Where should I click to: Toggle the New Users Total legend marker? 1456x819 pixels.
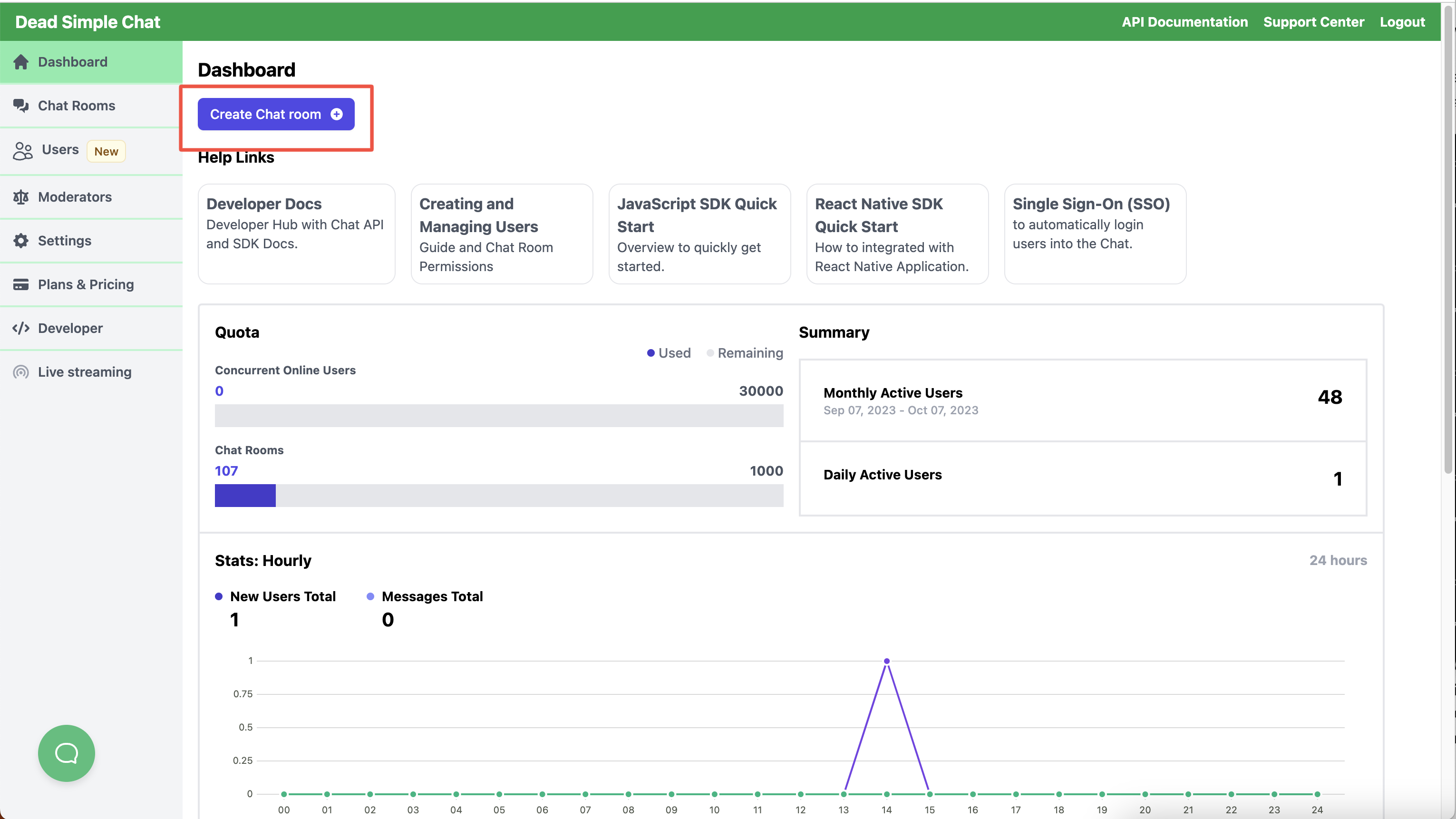pyautogui.click(x=219, y=597)
